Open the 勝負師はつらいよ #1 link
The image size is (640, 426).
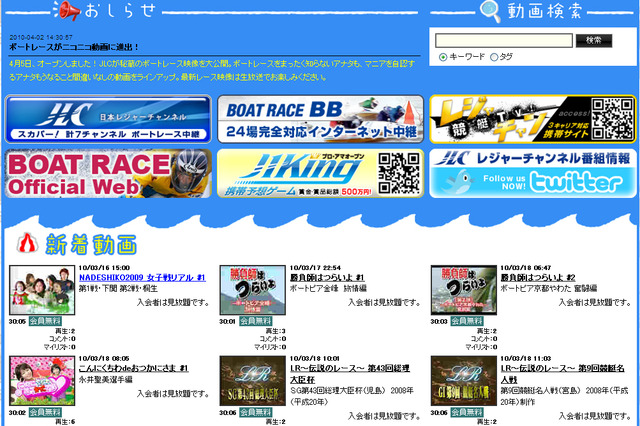[327, 277]
